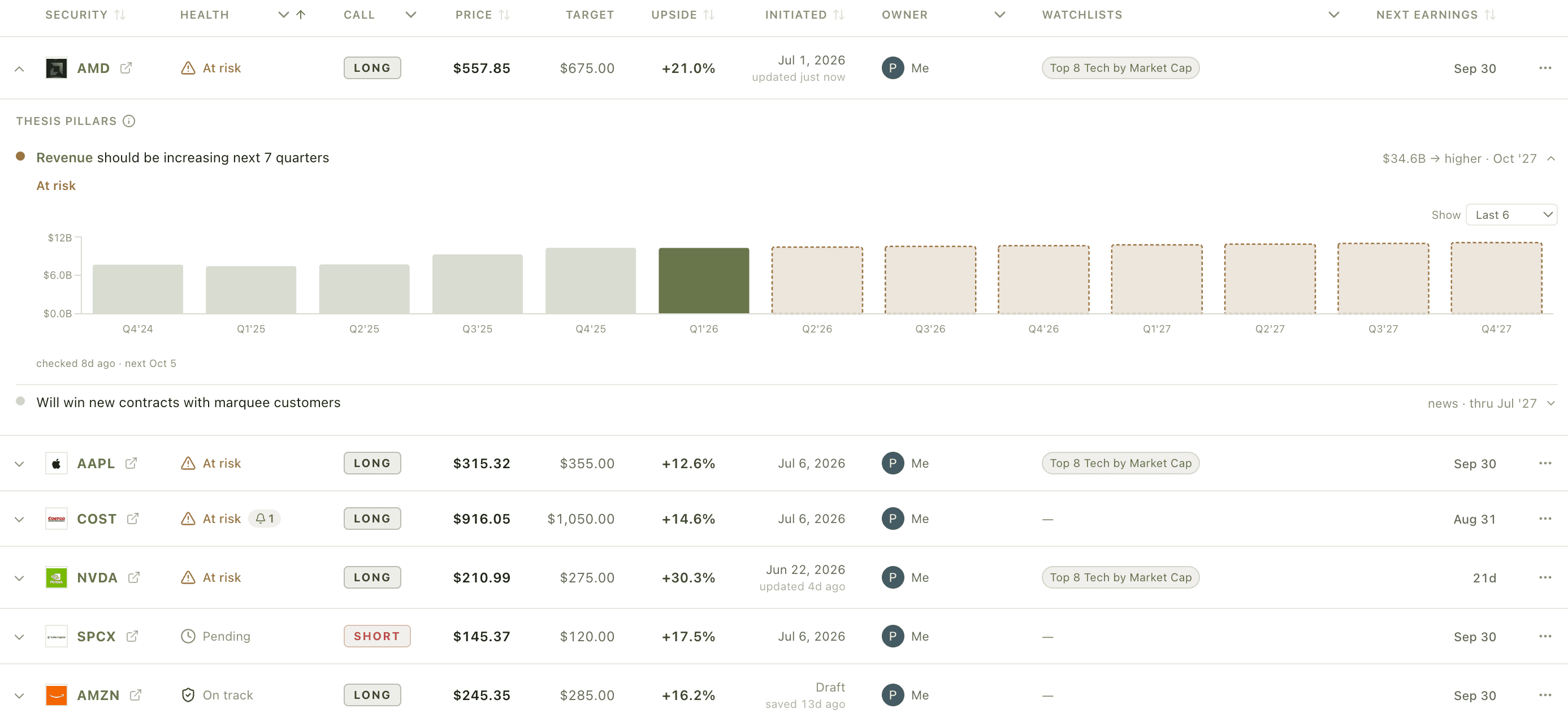Select the projected Q2'26 revenue bar

pyautogui.click(x=817, y=279)
